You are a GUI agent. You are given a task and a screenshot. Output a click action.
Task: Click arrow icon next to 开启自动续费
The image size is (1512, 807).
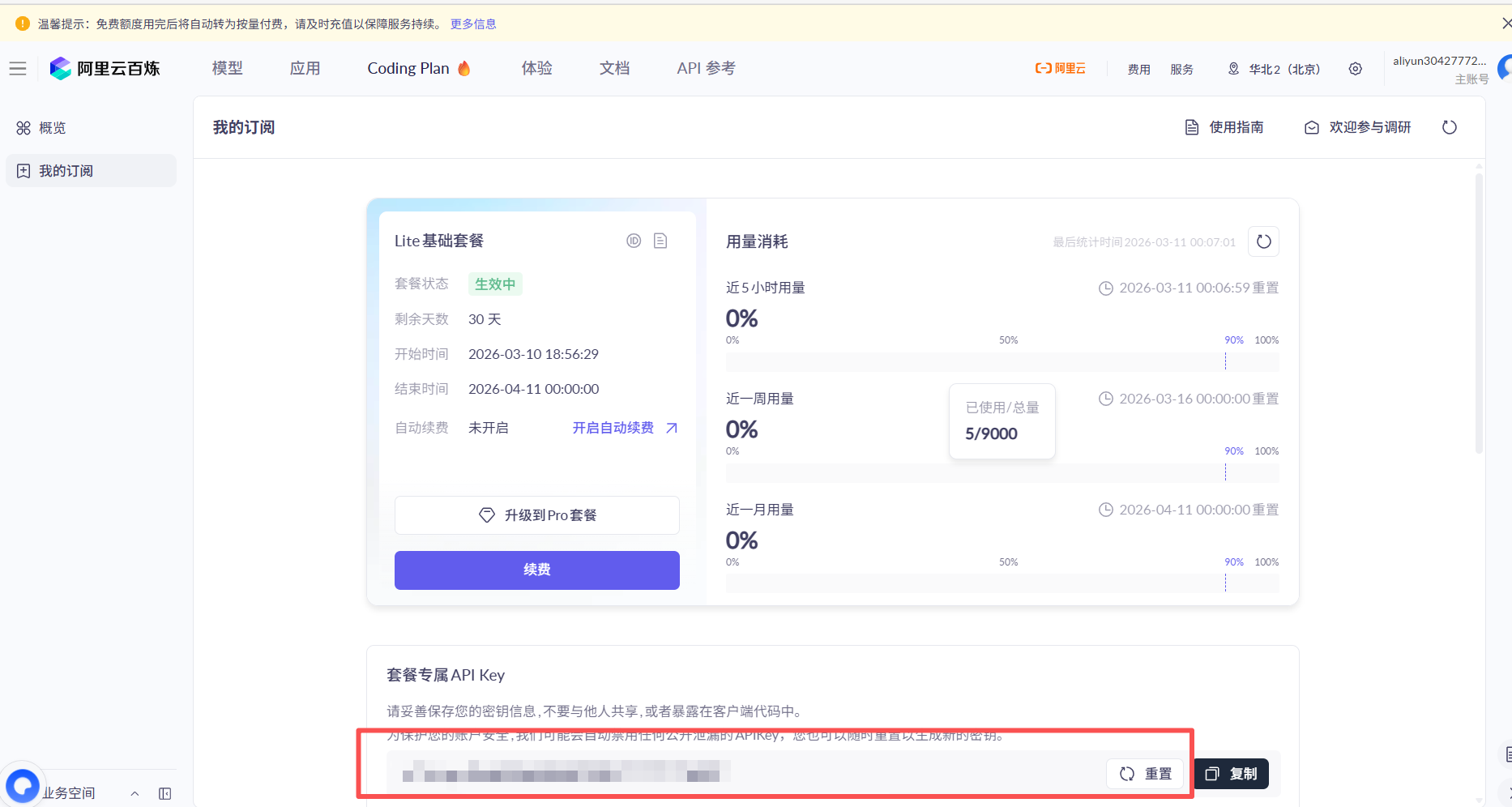672,428
